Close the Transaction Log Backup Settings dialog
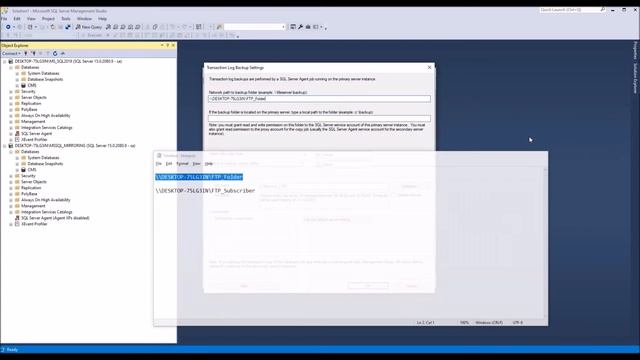This screenshot has width=640, height=360. point(429,67)
